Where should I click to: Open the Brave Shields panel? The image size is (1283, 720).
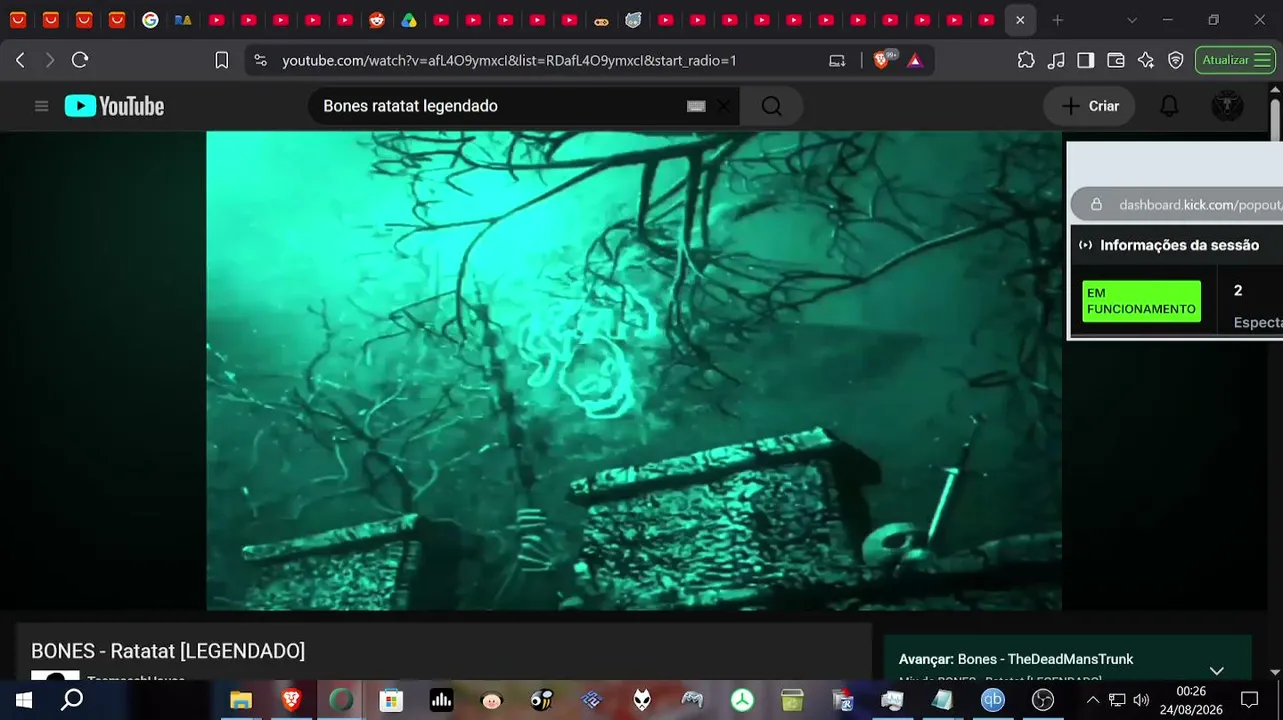click(882, 60)
